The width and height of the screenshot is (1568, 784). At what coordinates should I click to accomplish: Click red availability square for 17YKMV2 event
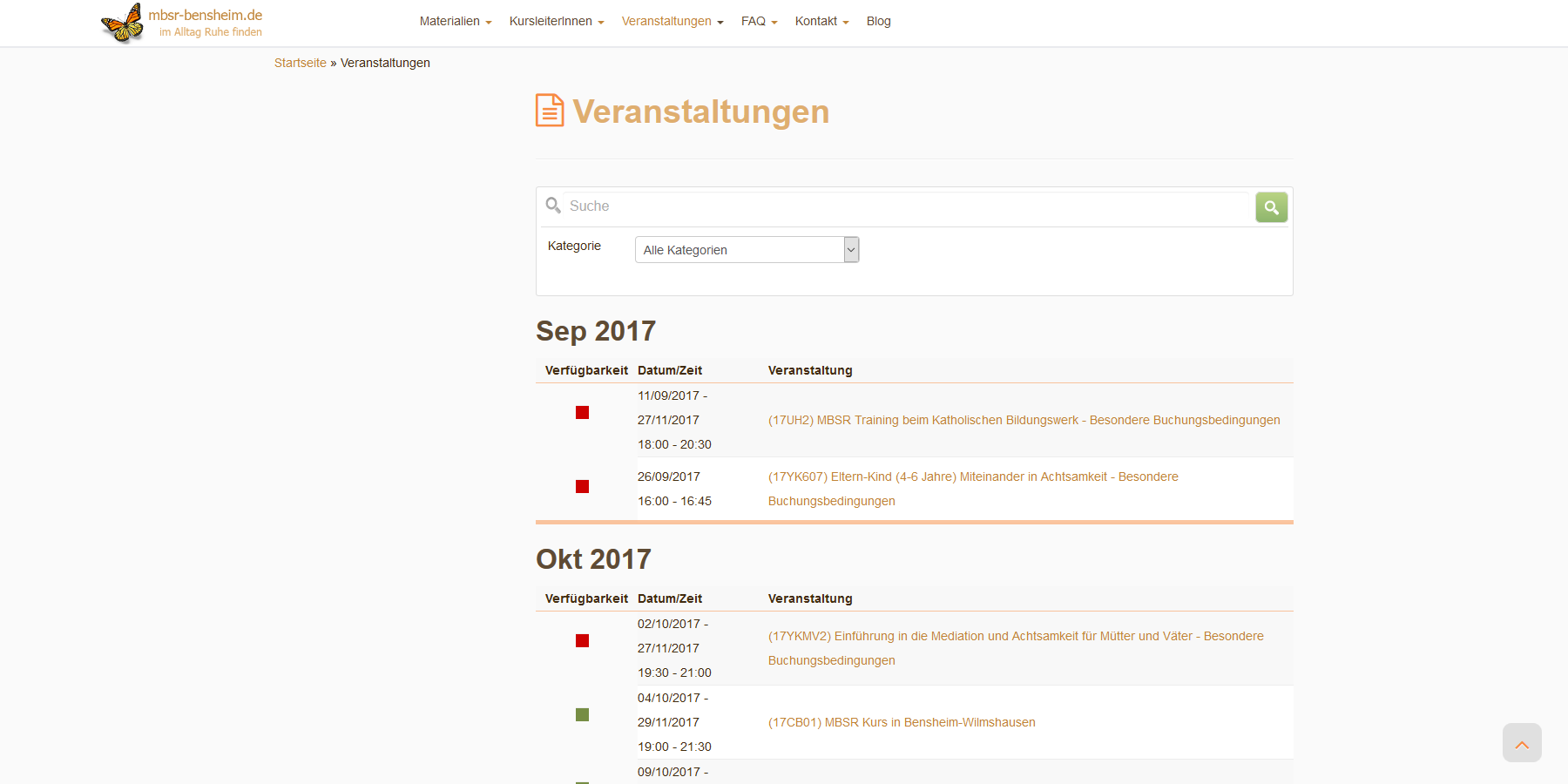click(x=582, y=640)
